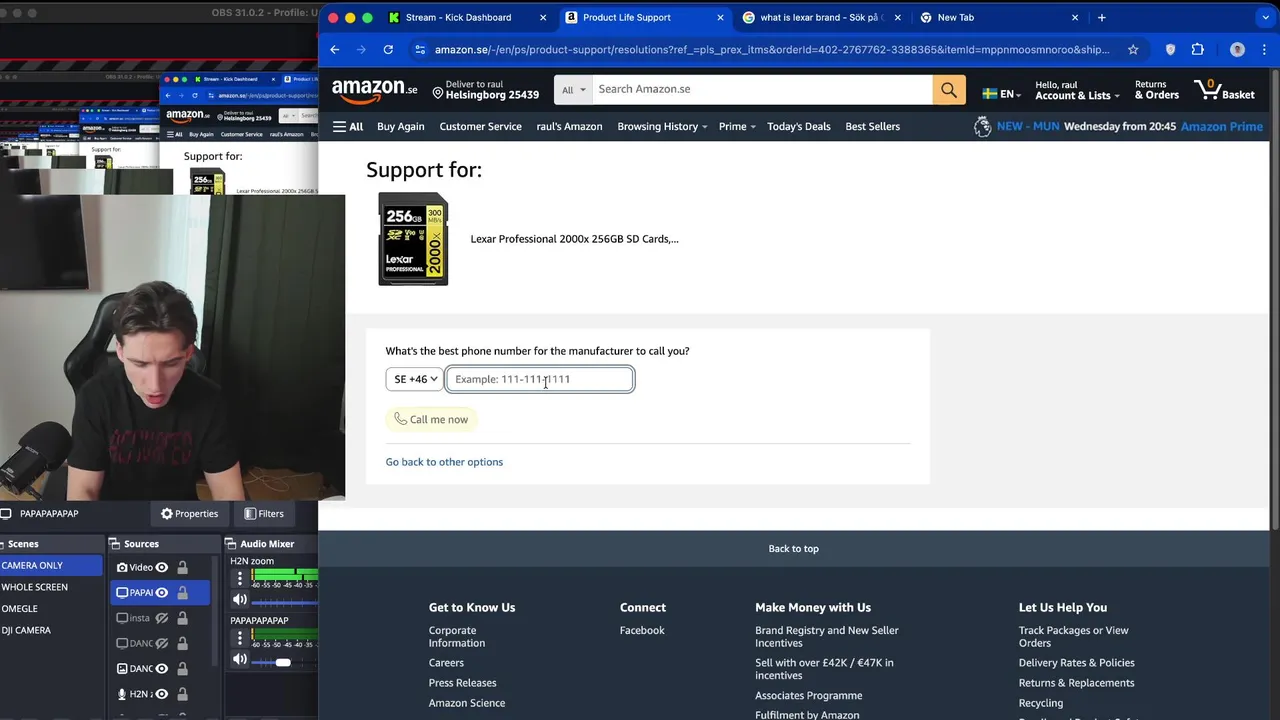The width and height of the screenshot is (1280, 720).
Task: Hide the Video source eye icon
Action: [162, 567]
